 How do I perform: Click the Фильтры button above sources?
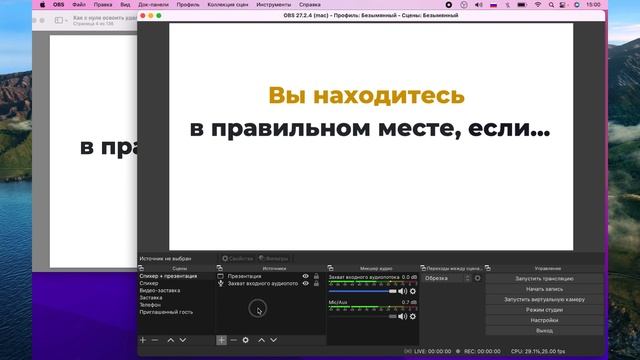[273, 258]
